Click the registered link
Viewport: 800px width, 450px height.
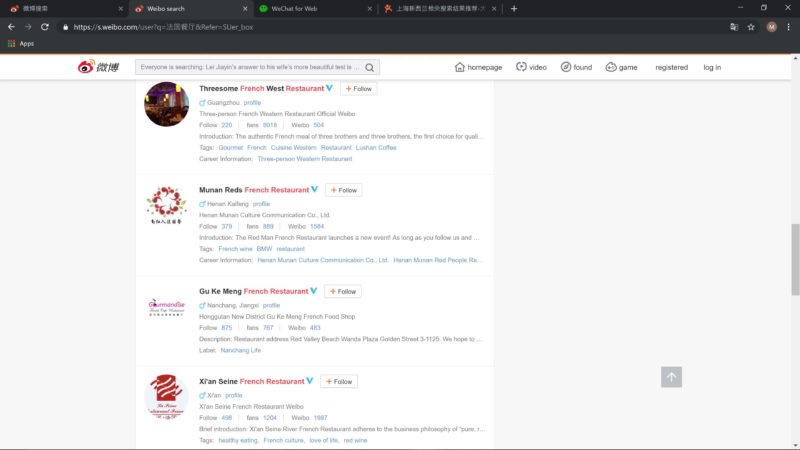tap(671, 68)
